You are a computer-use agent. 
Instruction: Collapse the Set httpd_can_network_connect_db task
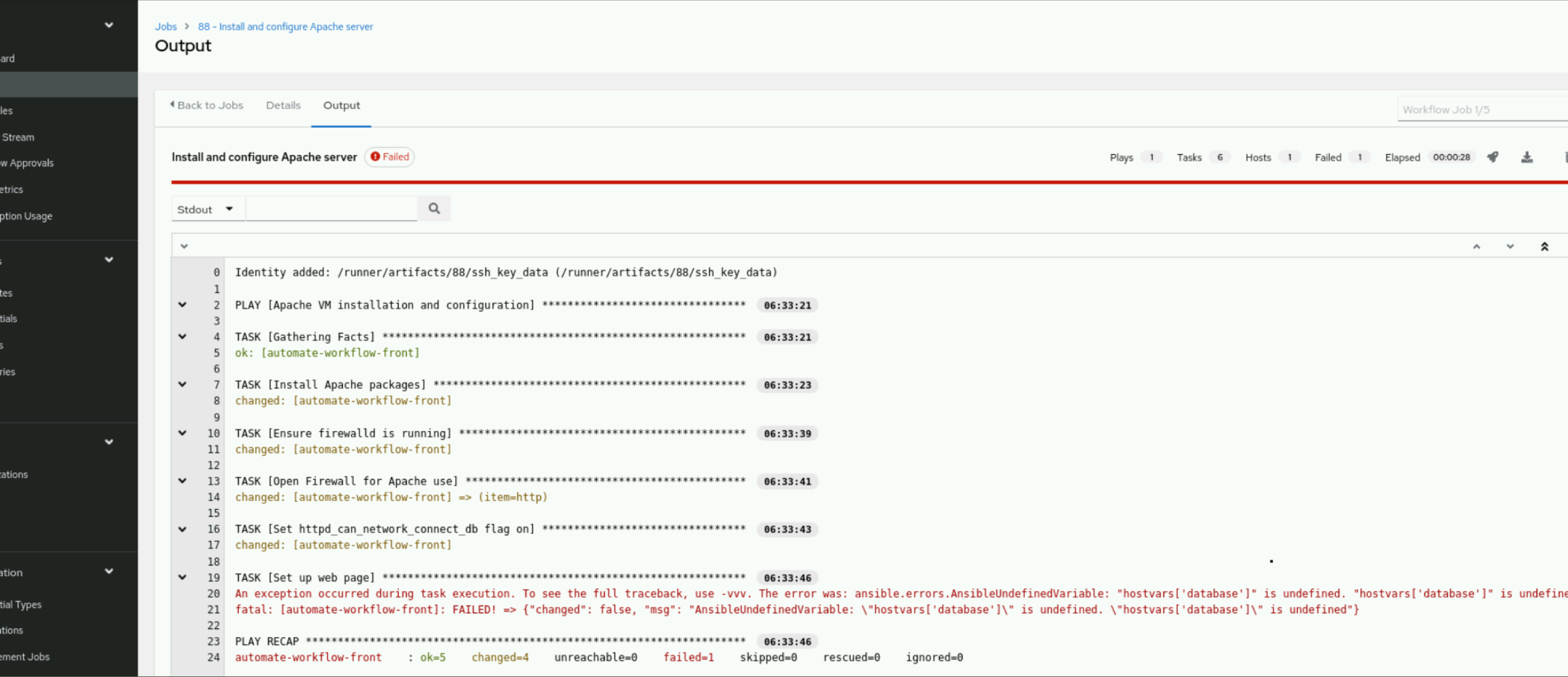pyautogui.click(x=182, y=529)
